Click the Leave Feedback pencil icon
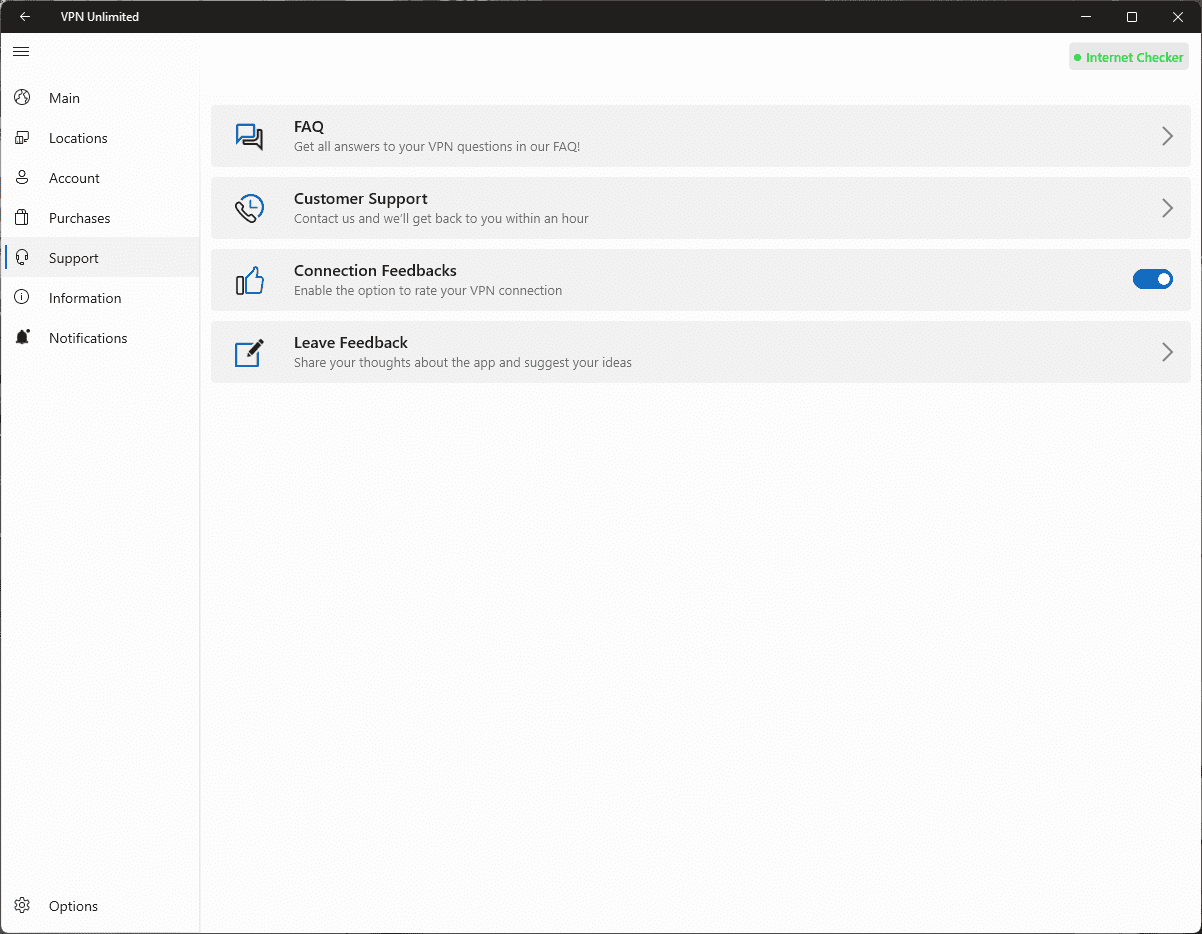Screen dimensions: 1202x934 pyautogui.click(x=249, y=352)
